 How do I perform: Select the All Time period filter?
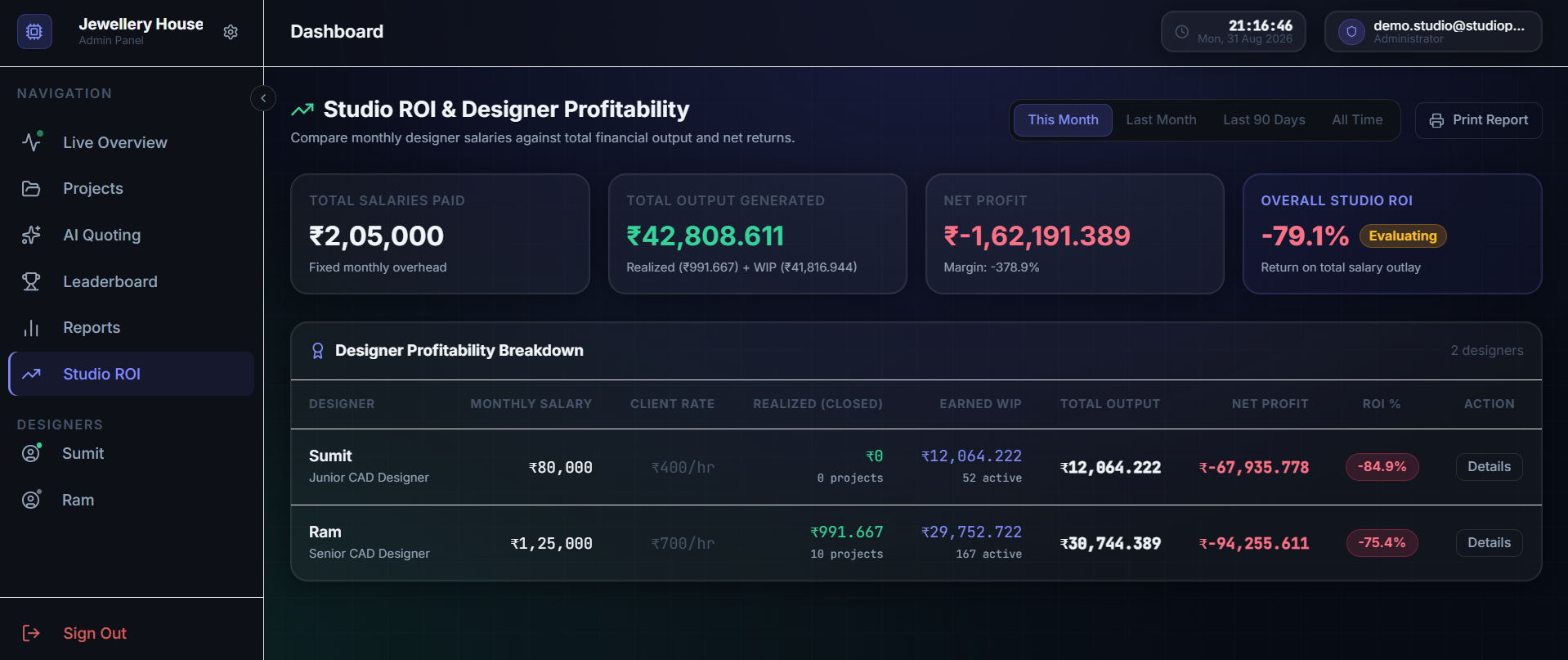(1357, 120)
